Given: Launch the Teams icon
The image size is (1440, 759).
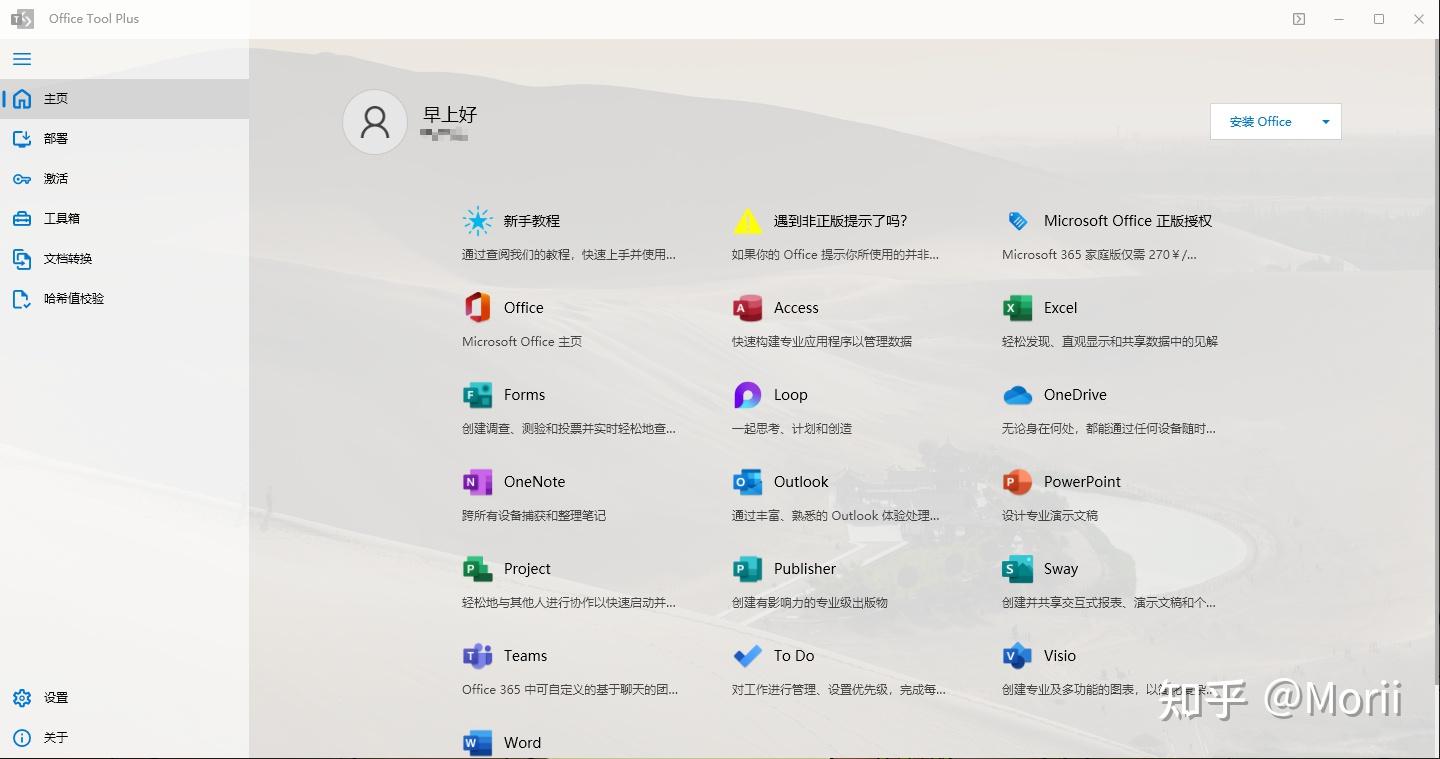Looking at the screenshot, I should 478,656.
